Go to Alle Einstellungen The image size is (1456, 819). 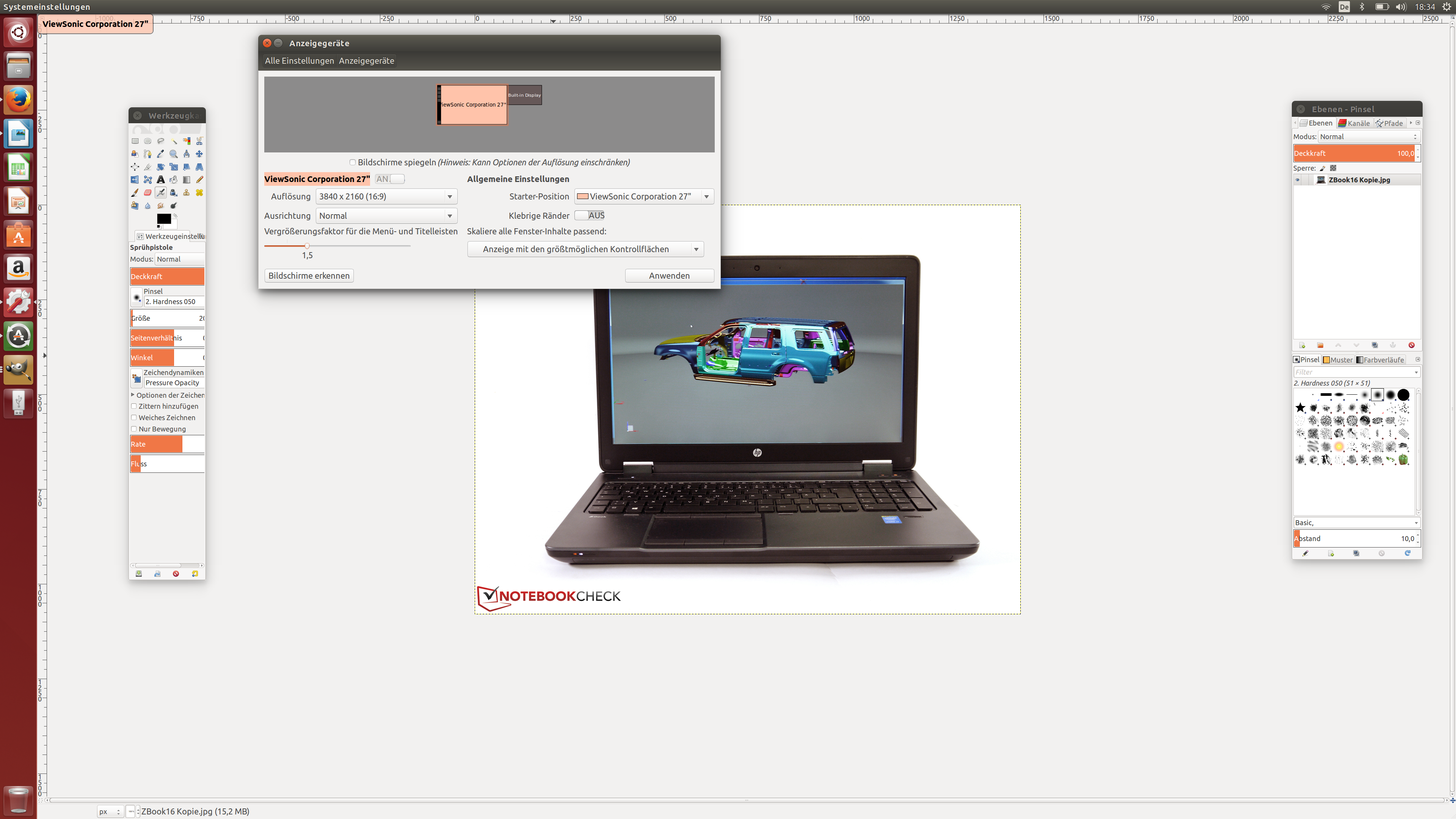299,61
